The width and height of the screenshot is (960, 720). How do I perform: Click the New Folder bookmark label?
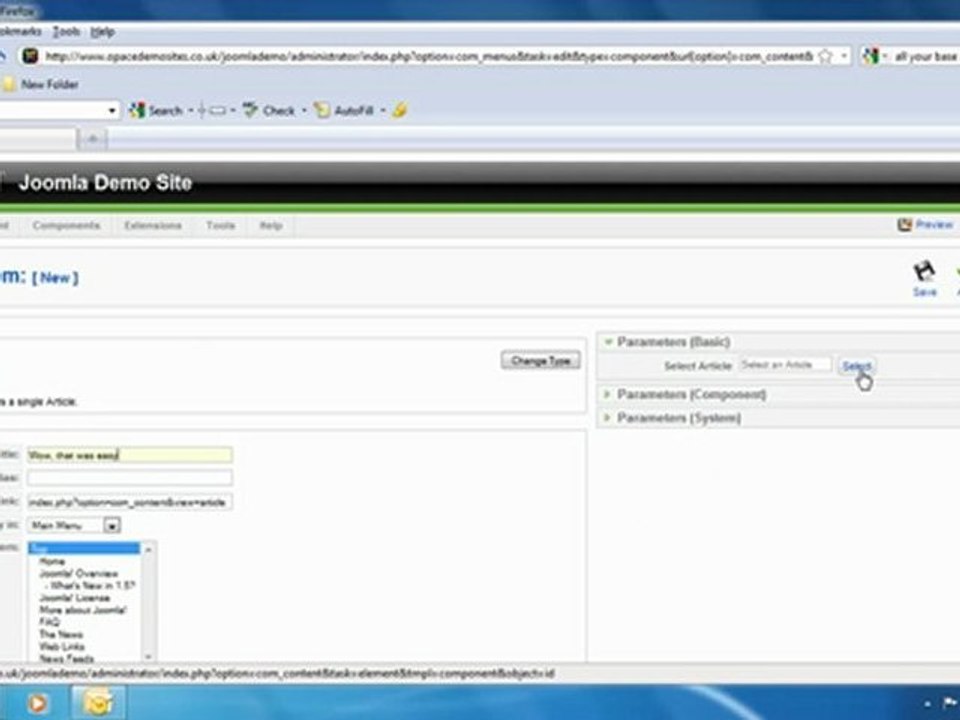[50, 84]
